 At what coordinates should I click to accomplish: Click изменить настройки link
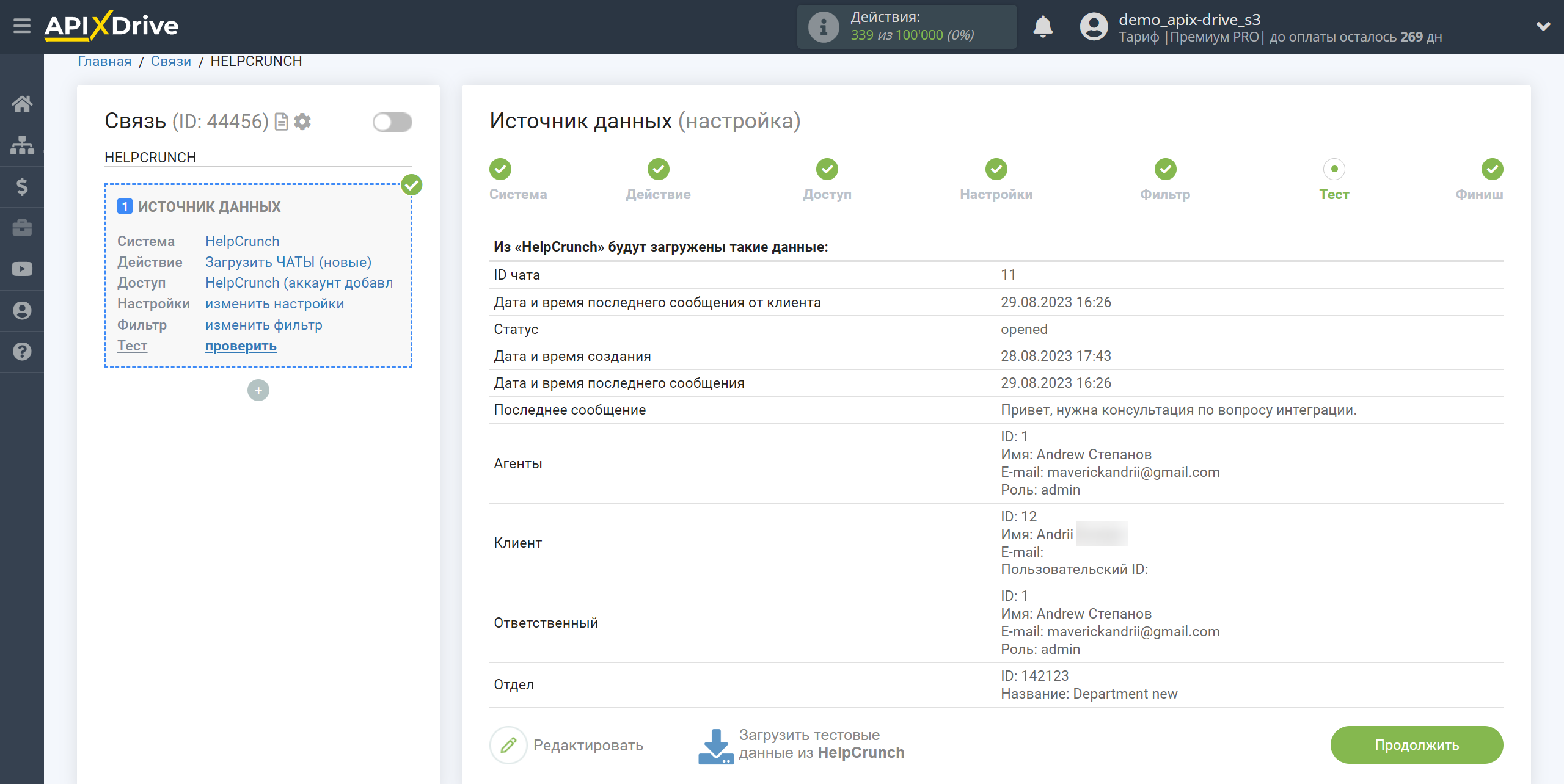[274, 303]
